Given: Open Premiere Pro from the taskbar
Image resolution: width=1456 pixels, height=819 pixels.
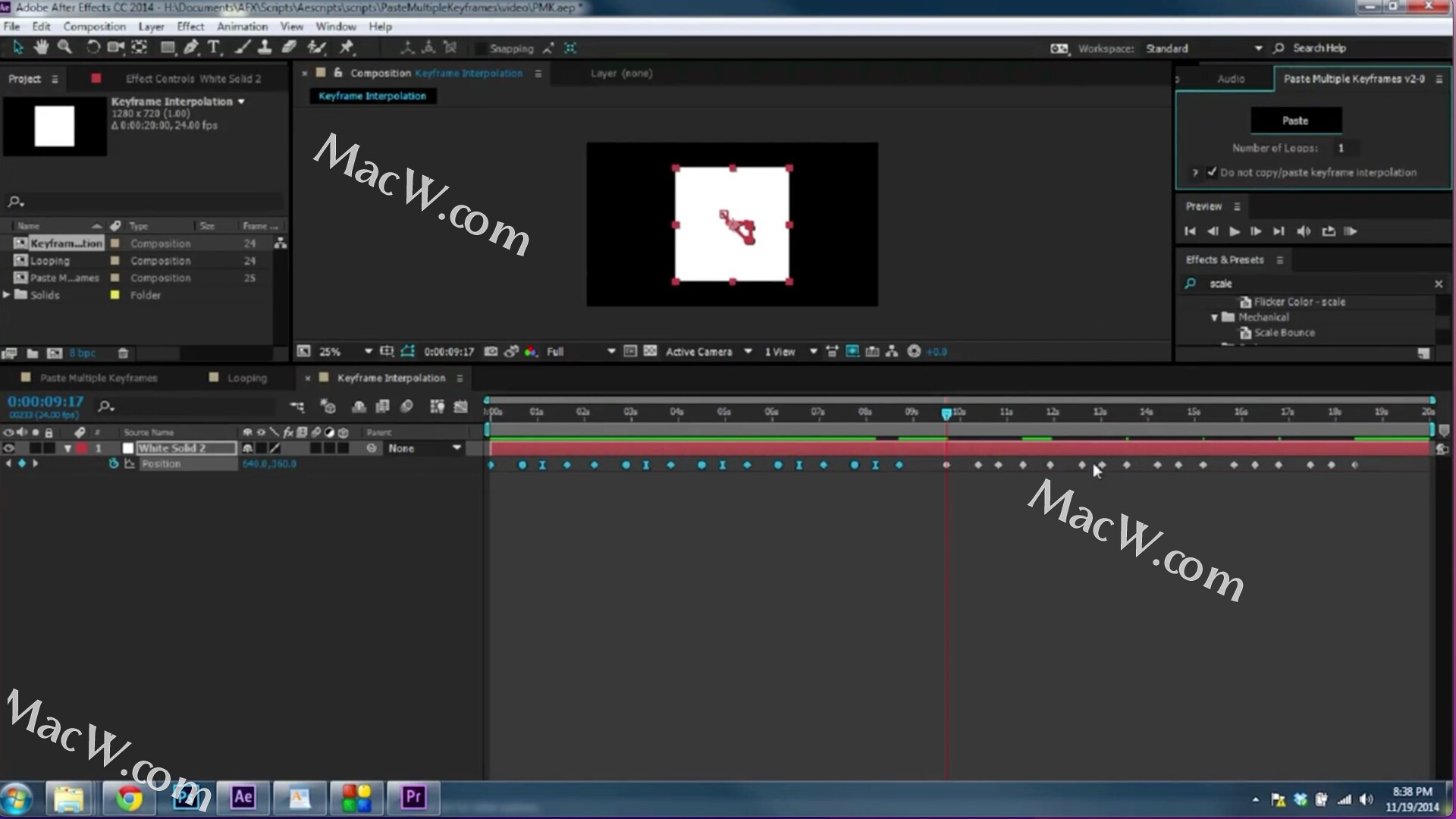Looking at the screenshot, I should point(413,798).
